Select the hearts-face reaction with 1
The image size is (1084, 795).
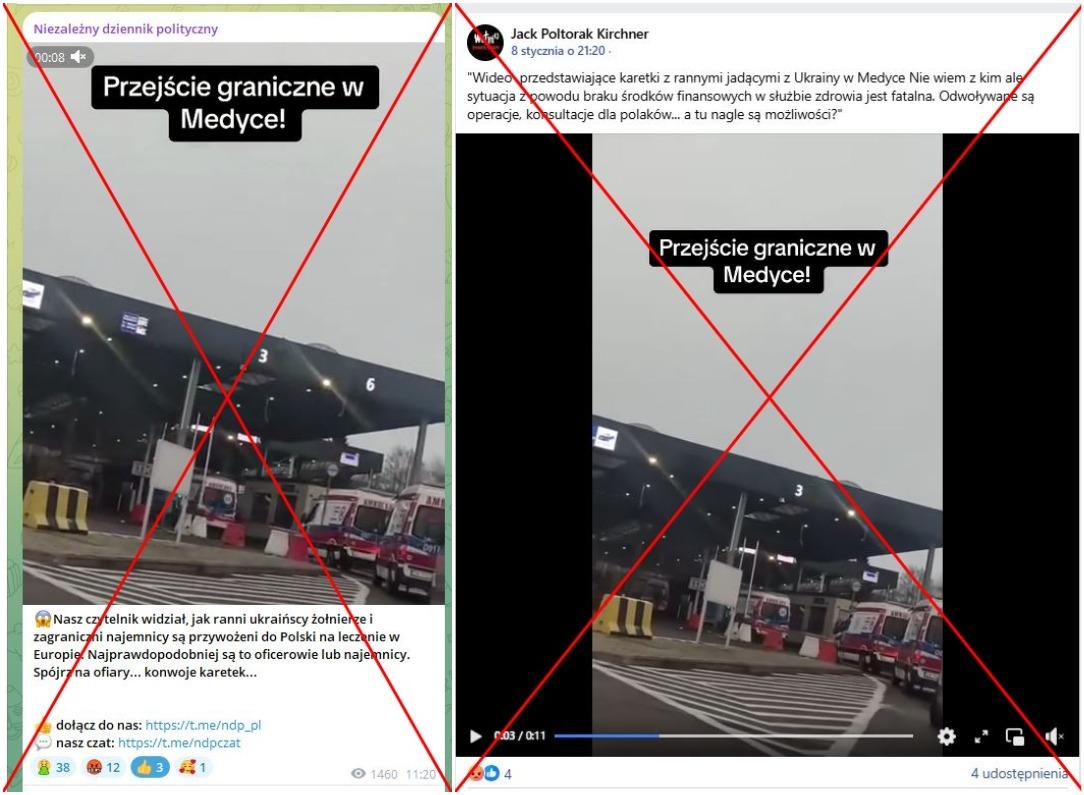tap(193, 767)
